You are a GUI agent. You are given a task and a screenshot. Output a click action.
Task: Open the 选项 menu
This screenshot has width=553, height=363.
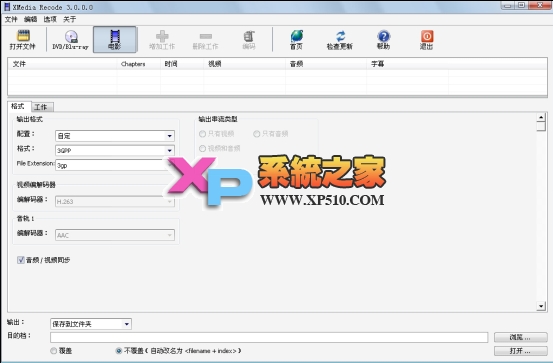tap(50, 19)
